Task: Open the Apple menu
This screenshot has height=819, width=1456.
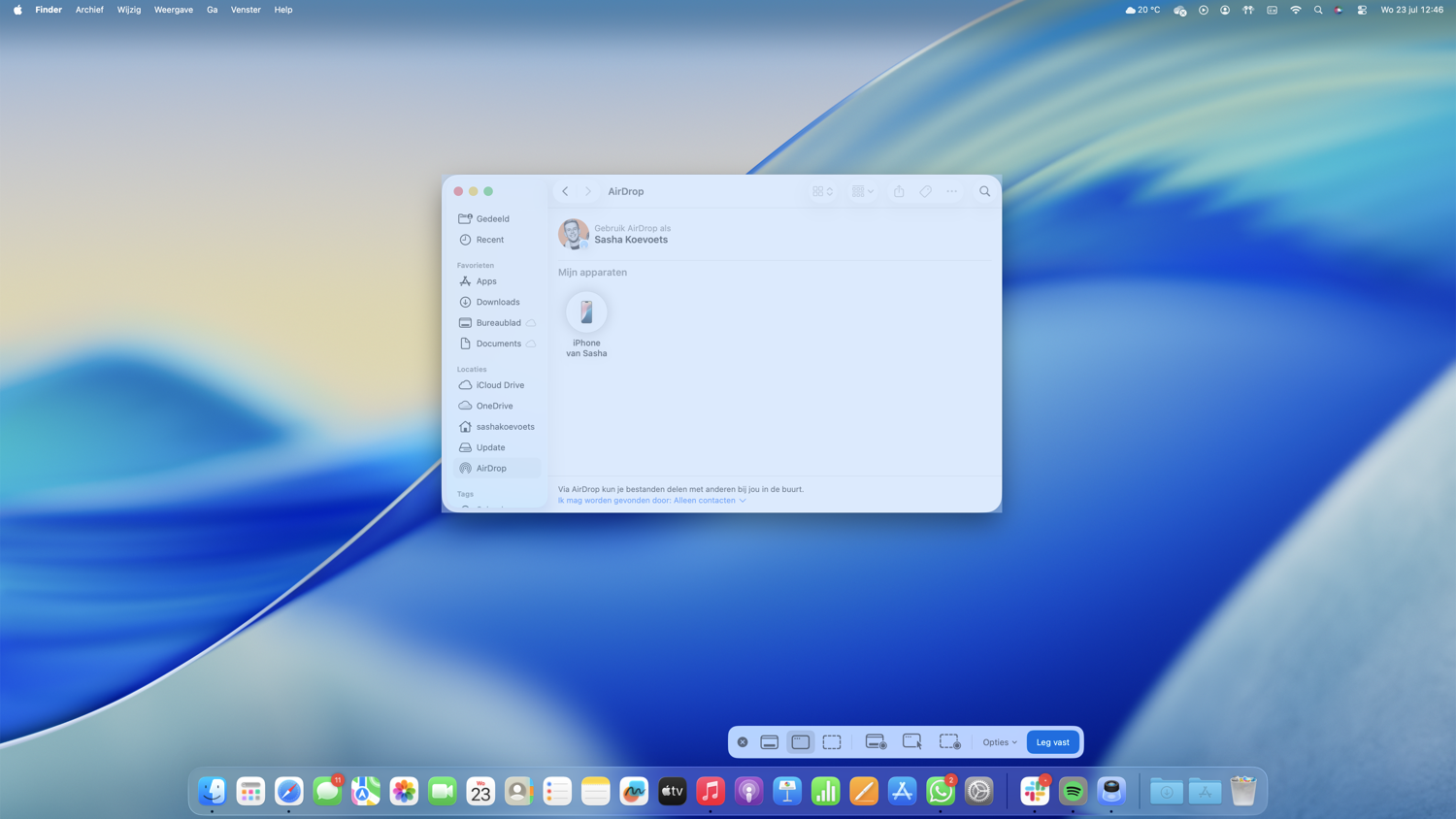Action: 17,10
